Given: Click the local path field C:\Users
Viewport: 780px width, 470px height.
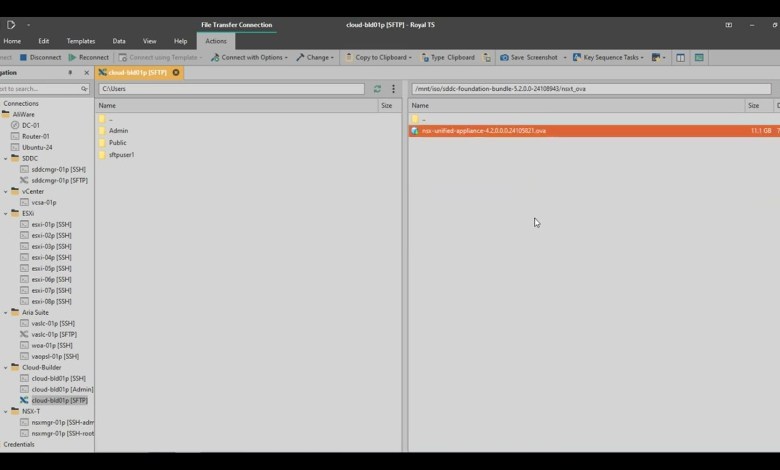Looking at the screenshot, I should (x=231, y=89).
